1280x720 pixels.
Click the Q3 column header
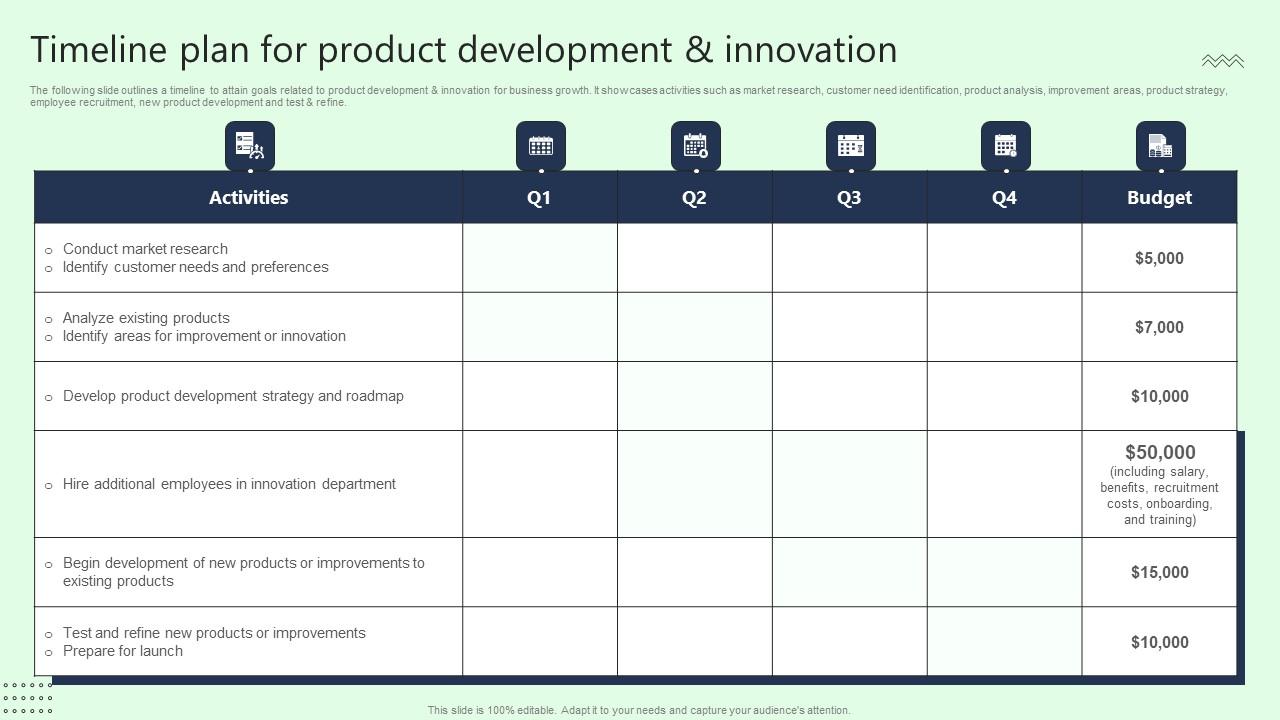pyautogui.click(x=850, y=197)
